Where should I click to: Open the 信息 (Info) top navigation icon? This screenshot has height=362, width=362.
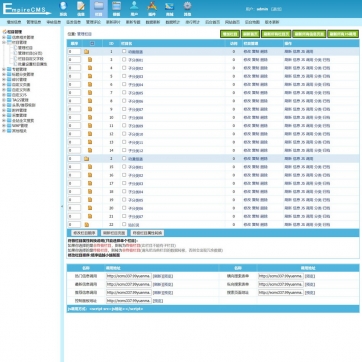(x=81, y=9)
